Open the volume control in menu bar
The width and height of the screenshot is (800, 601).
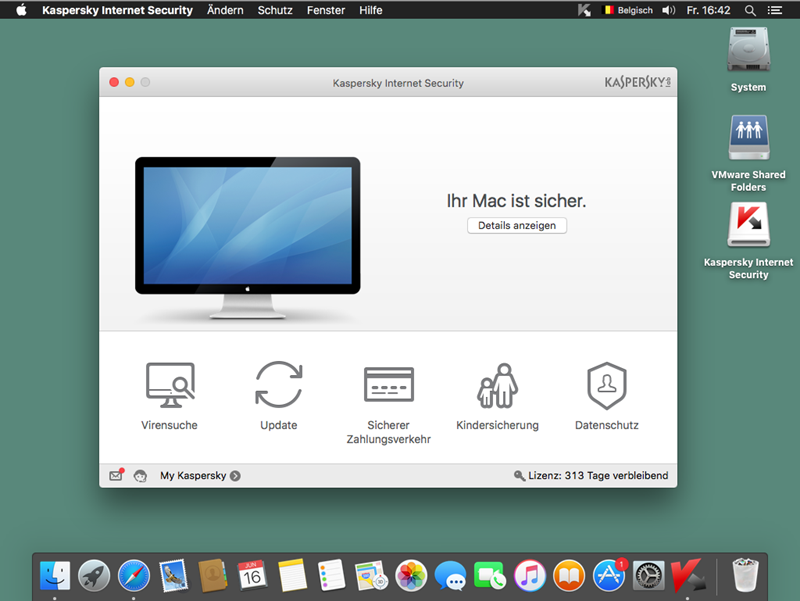click(668, 10)
